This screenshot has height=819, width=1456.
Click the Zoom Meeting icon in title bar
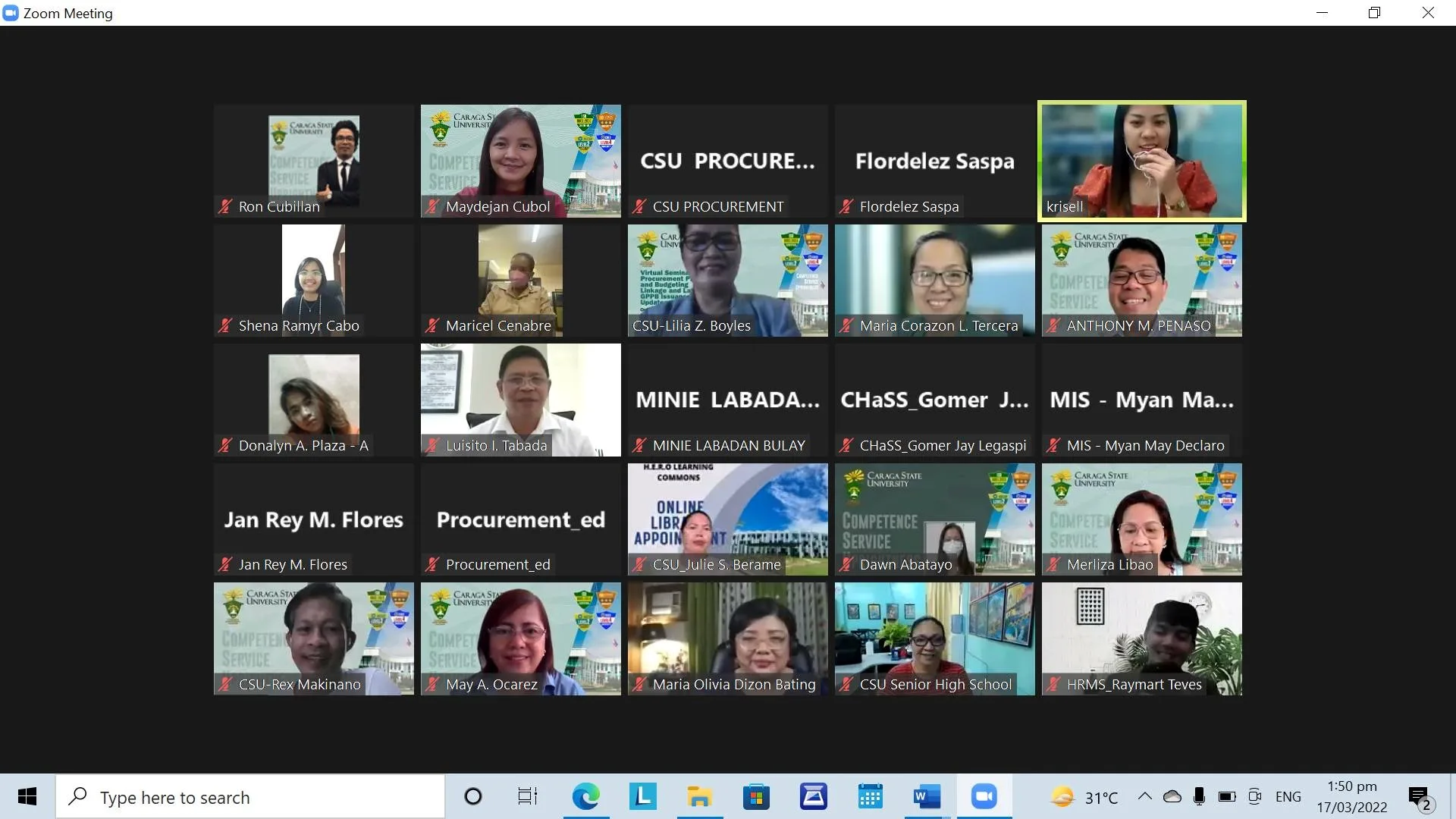(x=11, y=13)
